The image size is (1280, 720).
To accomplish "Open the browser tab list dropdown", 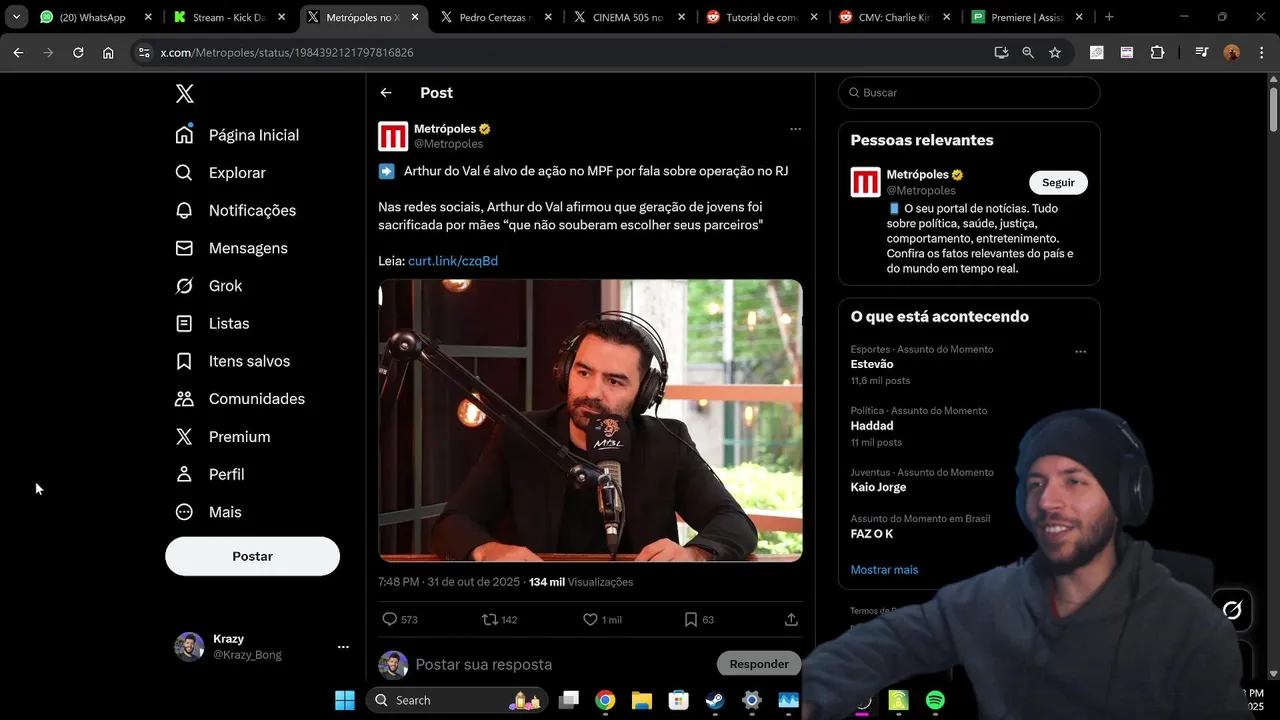I will [x=16, y=17].
